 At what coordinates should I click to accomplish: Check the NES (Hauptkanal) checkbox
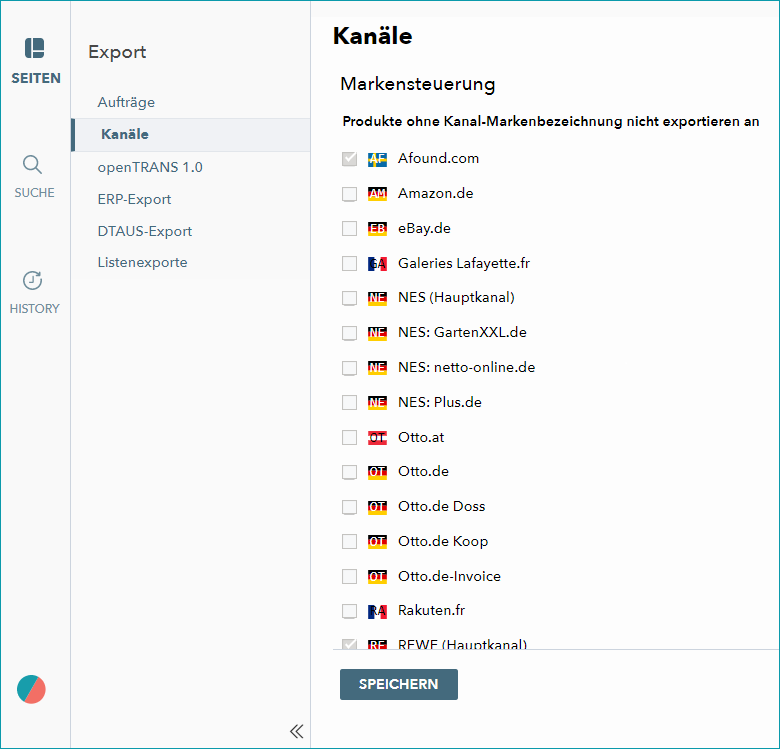pos(349,298)
